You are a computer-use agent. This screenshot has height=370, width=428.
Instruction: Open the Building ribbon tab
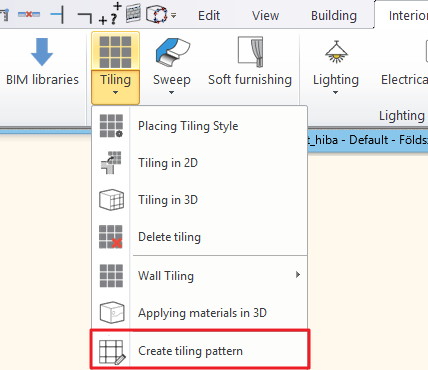(334, 15)
